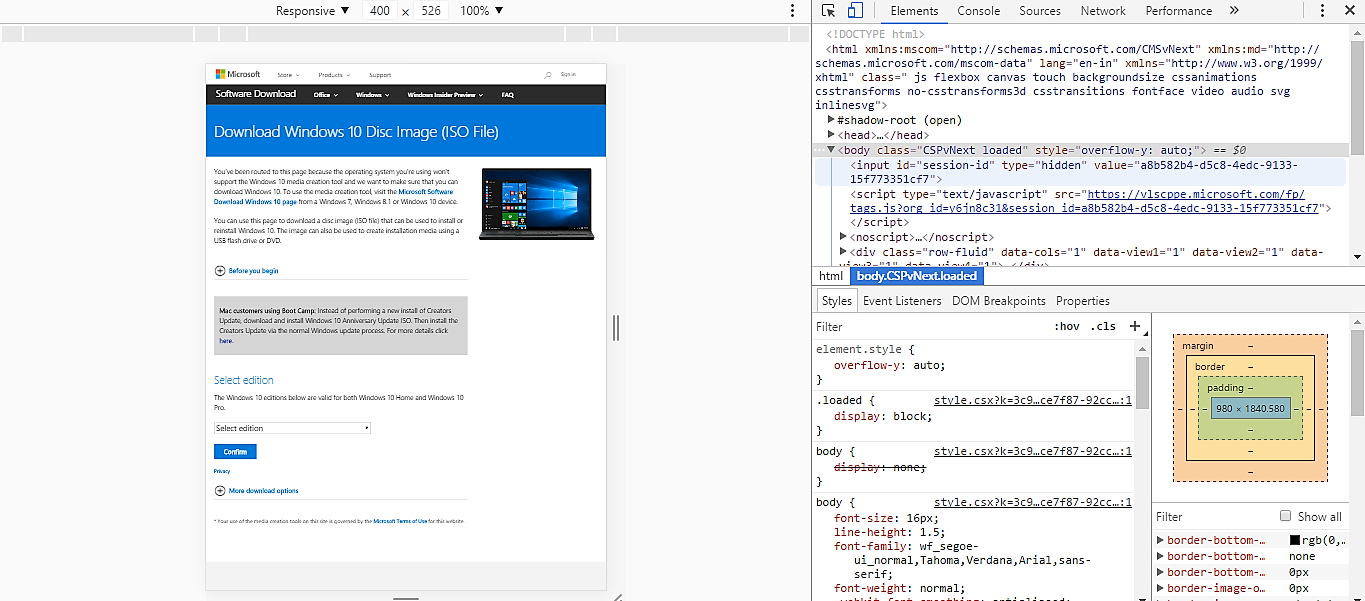Image resolution: width=1365 pixels, height=601 pixels.
Task: Select the body.CSPvNext.loaded breadcrumb
Action: [x=916, y=276]
